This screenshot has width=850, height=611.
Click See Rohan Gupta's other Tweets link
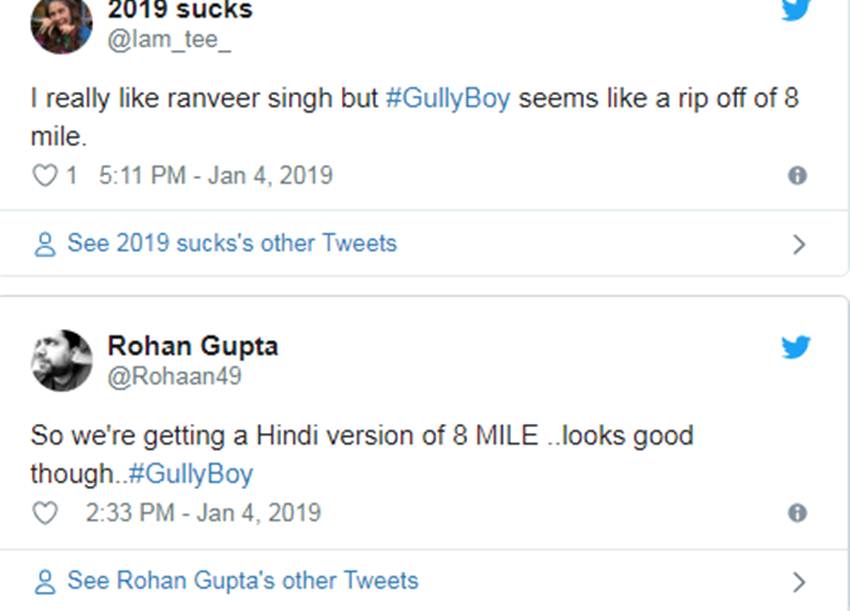click(x=242, y=580)
